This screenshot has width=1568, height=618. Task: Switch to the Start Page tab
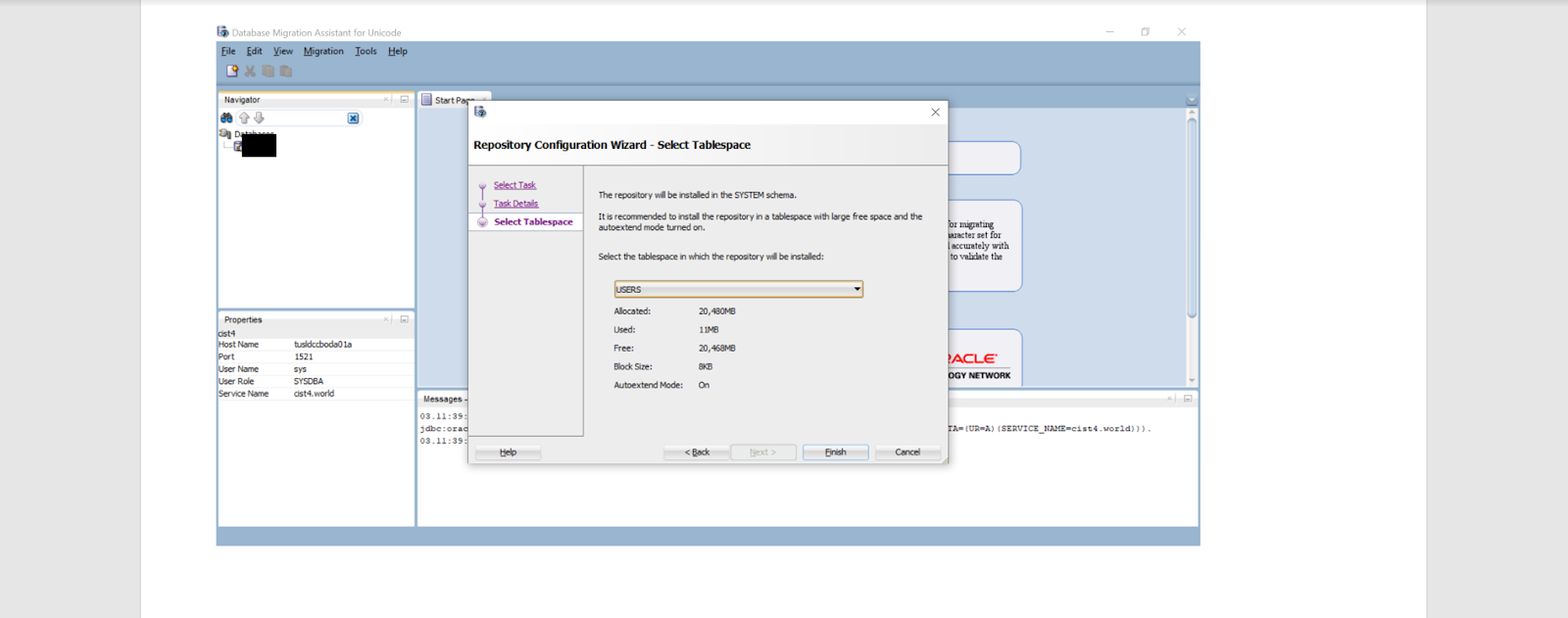[454, 100]
